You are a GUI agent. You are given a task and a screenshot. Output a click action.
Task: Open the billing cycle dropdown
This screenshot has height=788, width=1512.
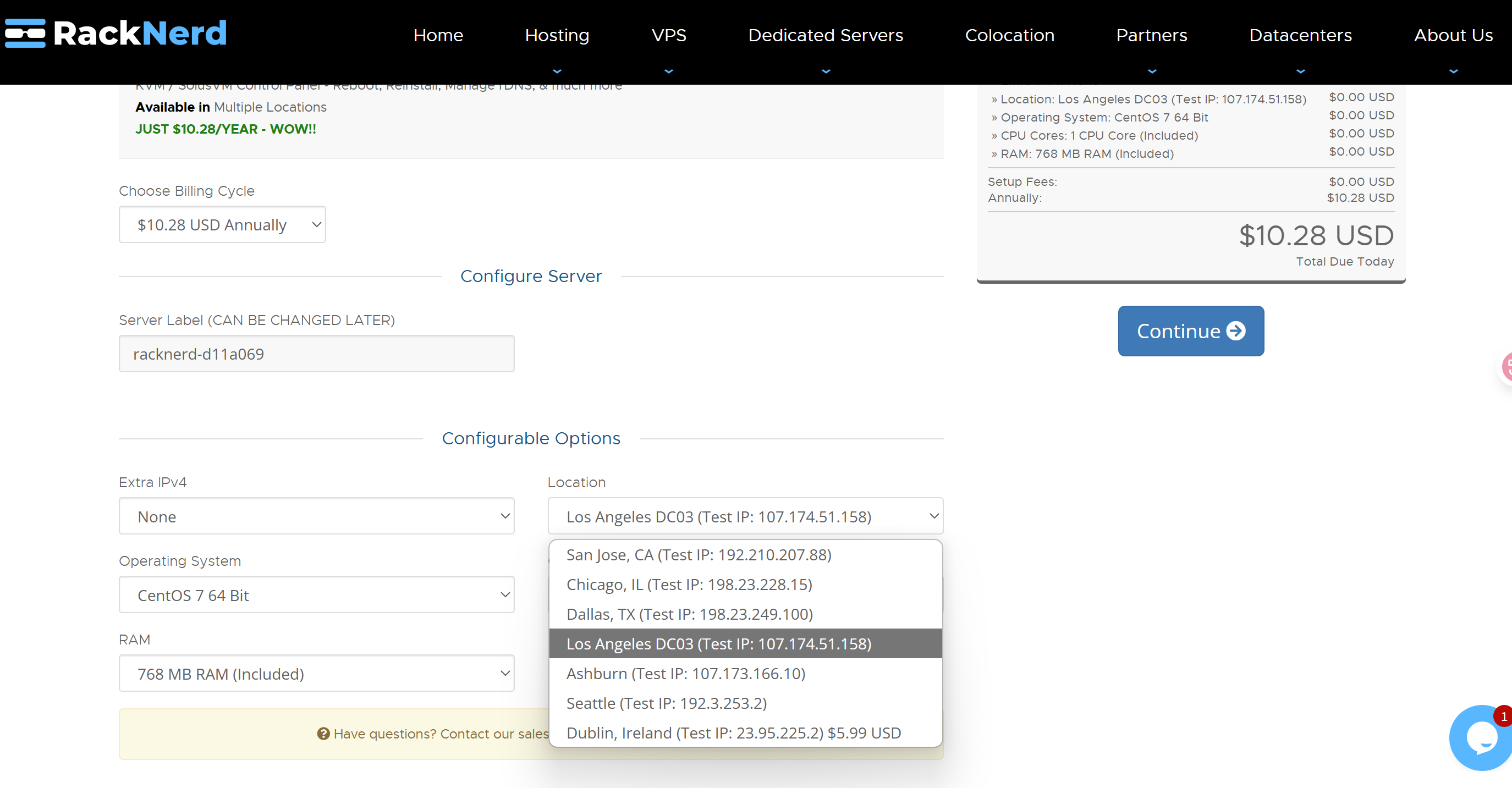(222, 224)
